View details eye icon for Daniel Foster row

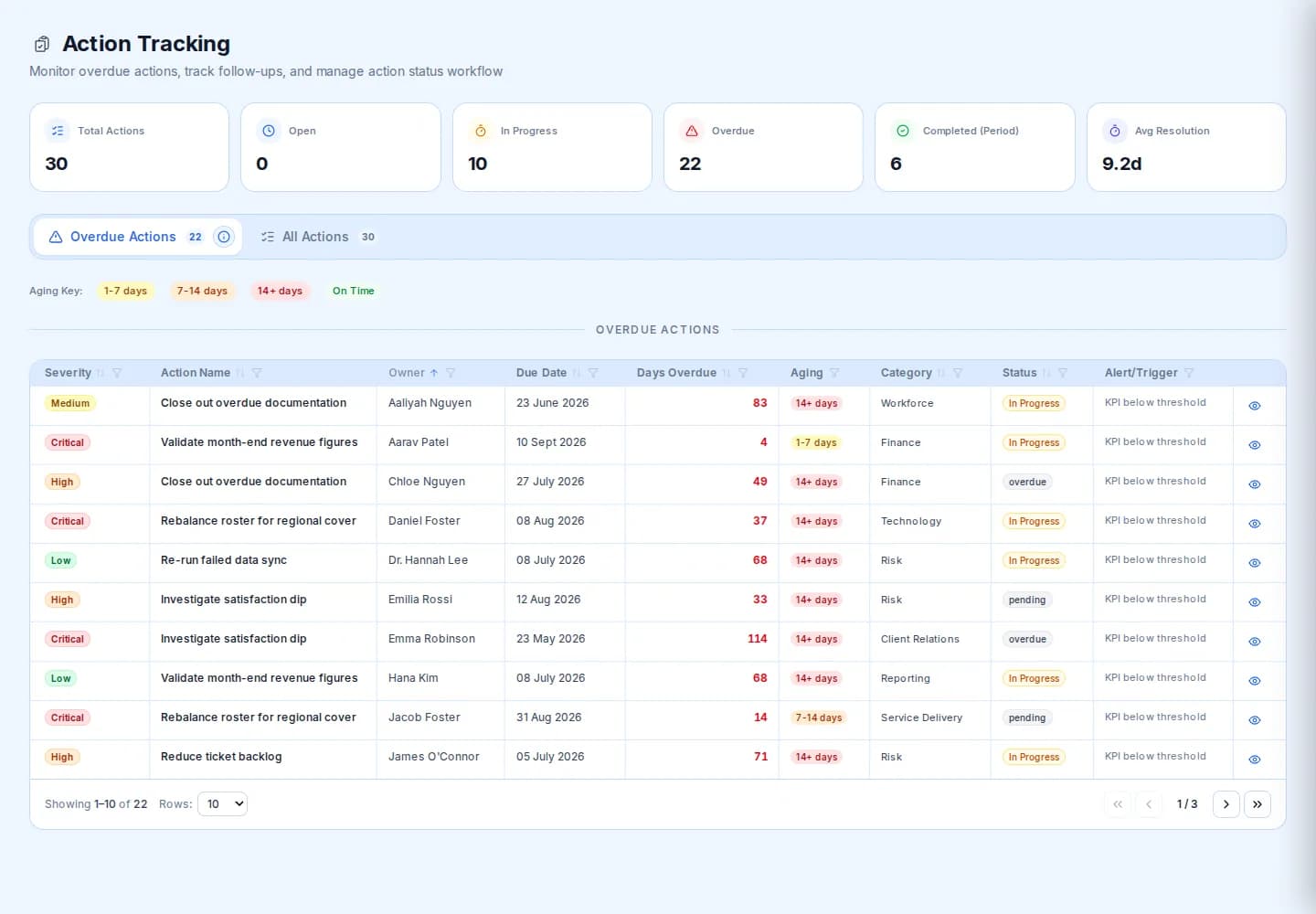(x=1255, y=524)
